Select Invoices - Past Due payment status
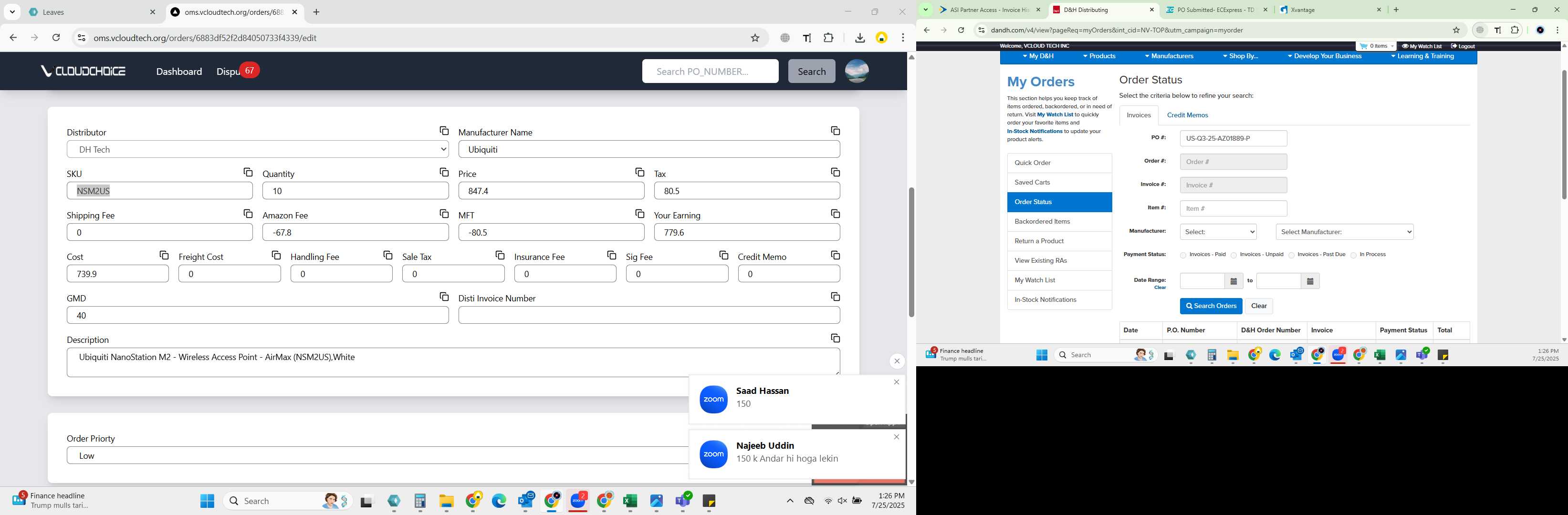 click(x=1291, y=256)
